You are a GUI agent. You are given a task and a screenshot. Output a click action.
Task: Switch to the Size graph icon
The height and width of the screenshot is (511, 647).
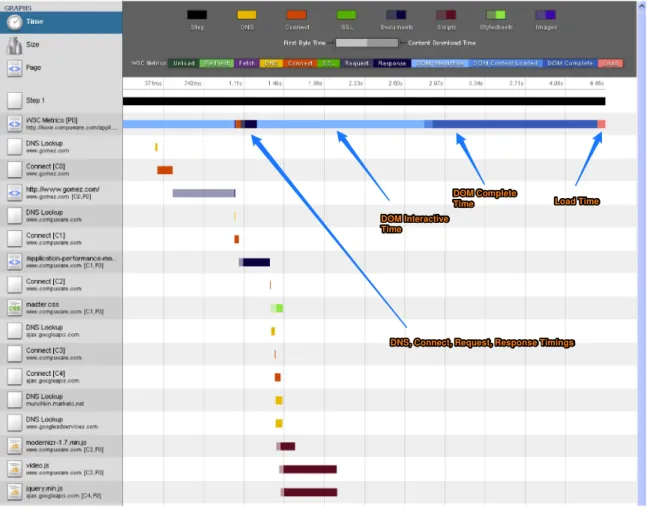point(14,45)
